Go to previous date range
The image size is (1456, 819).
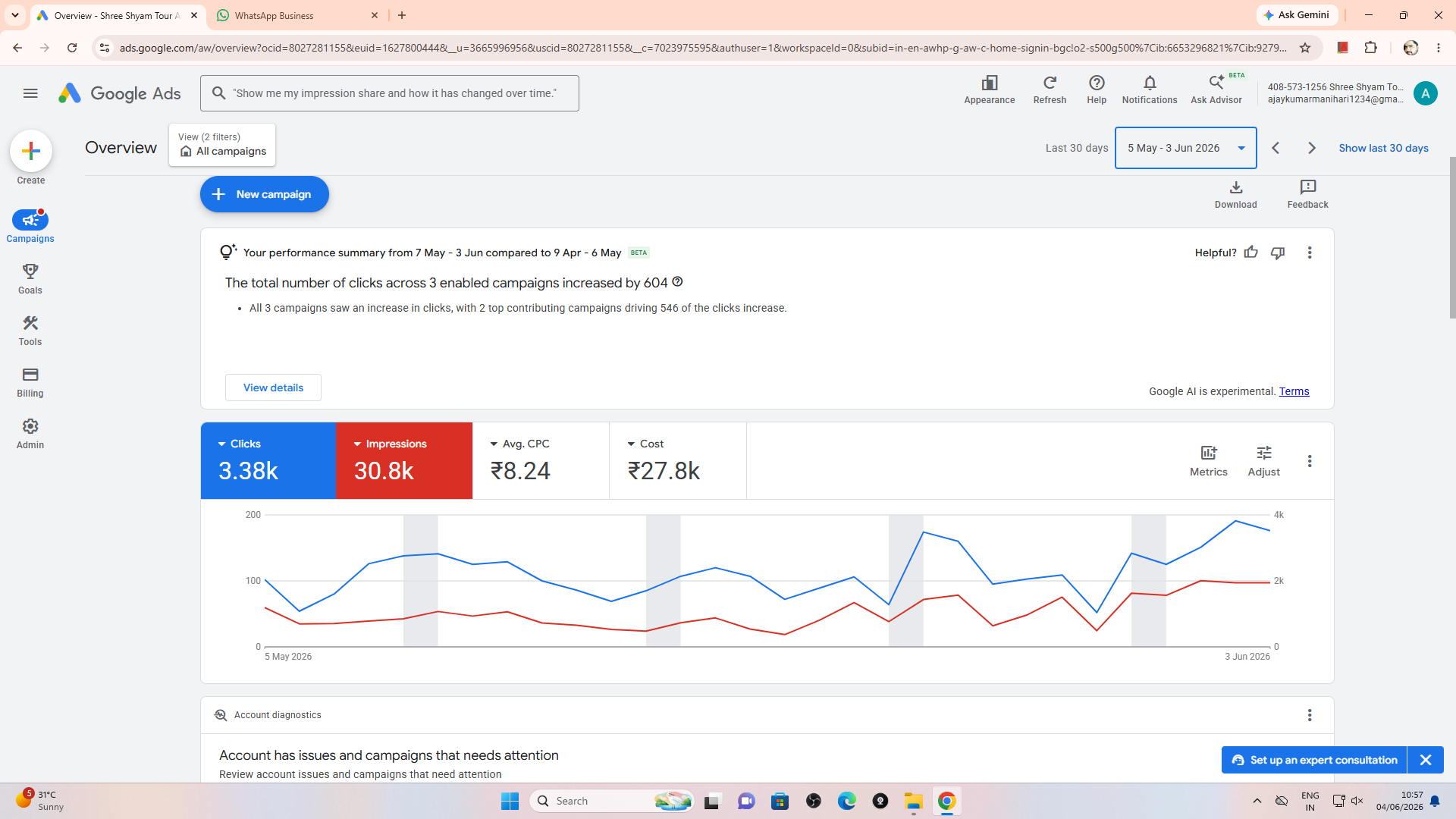[1276, 148]
